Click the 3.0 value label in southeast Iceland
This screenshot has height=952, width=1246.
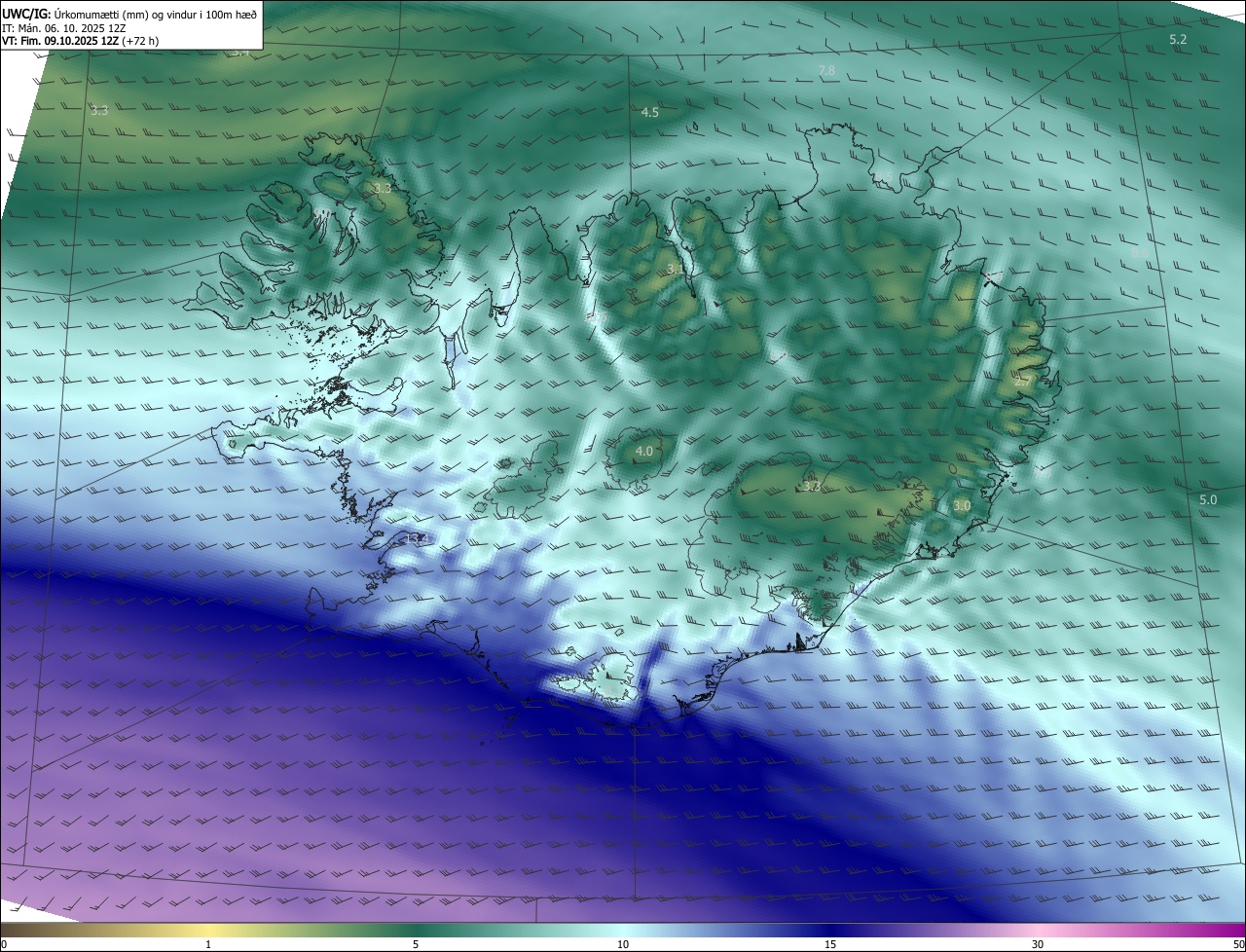pyautogui.click(x=962, y=506)
